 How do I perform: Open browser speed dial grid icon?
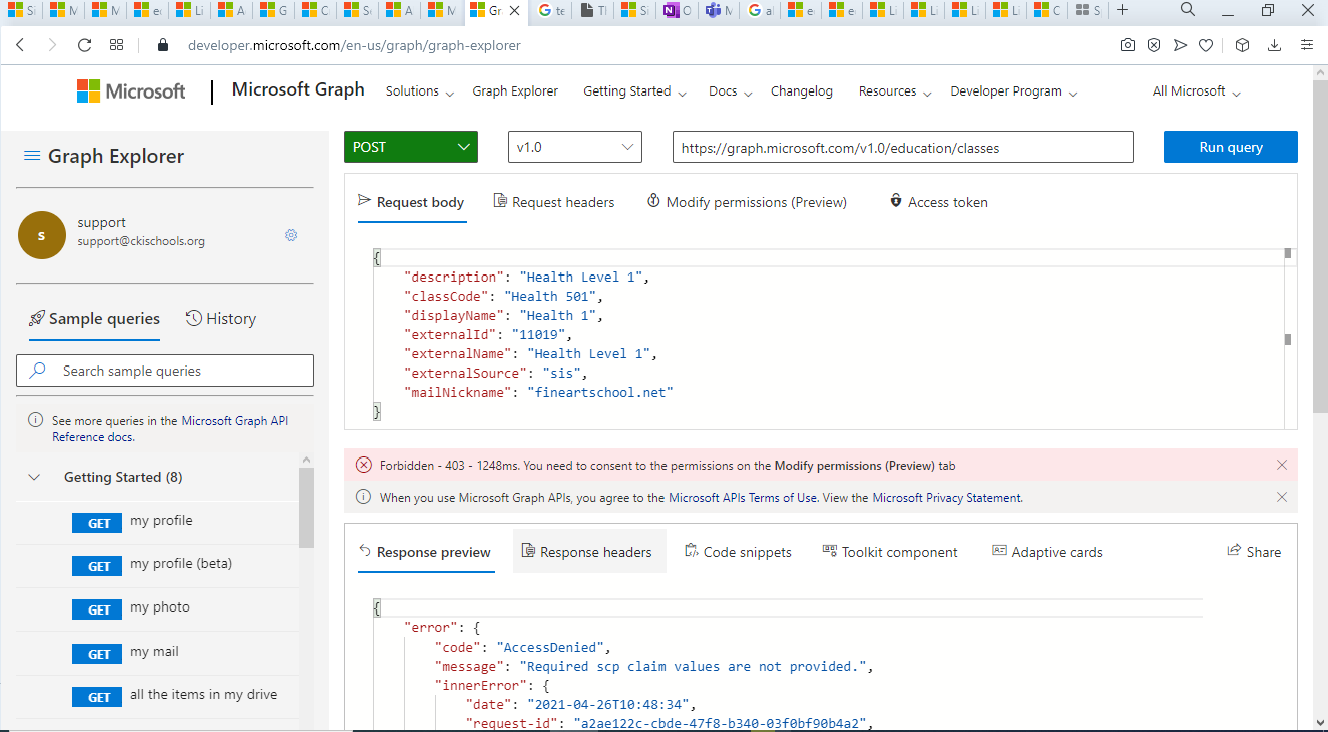point(116,45)
